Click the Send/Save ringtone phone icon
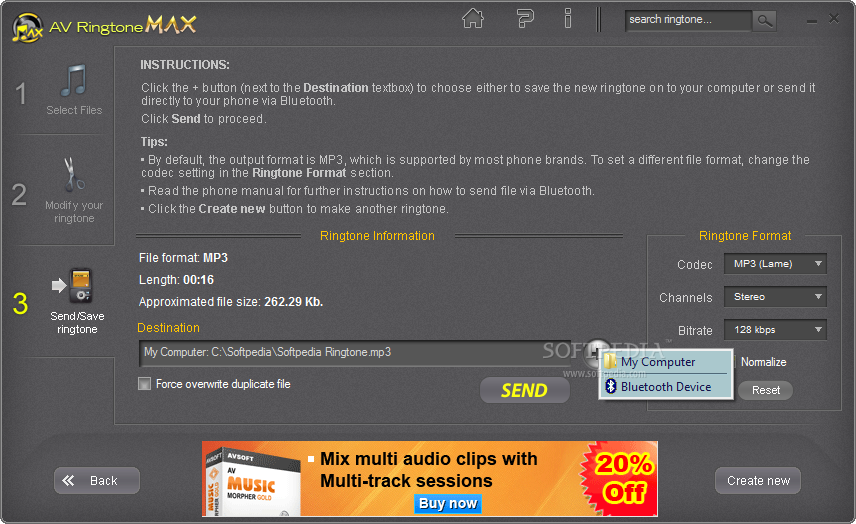Viewport: 856px width, 524px height. (80, 285)
